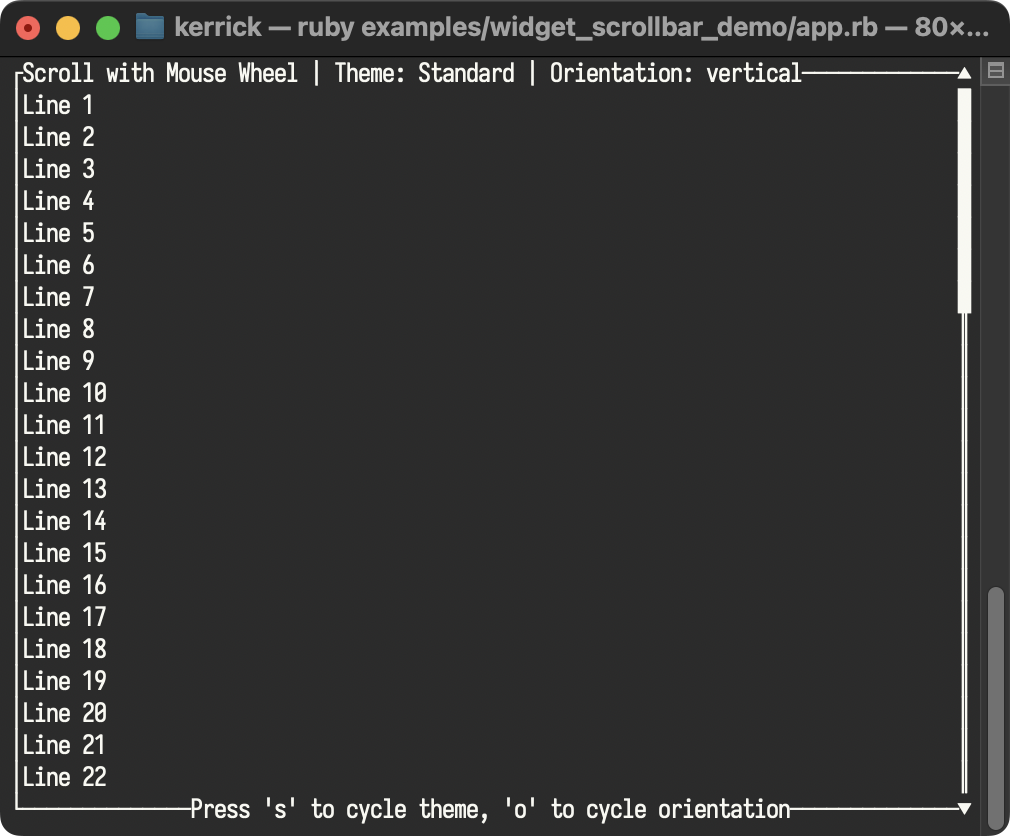Image resolution: width=1010 pixels, height=836 pixels.
Task: Click the text 'Line 18'
Action: click(64, 649)
